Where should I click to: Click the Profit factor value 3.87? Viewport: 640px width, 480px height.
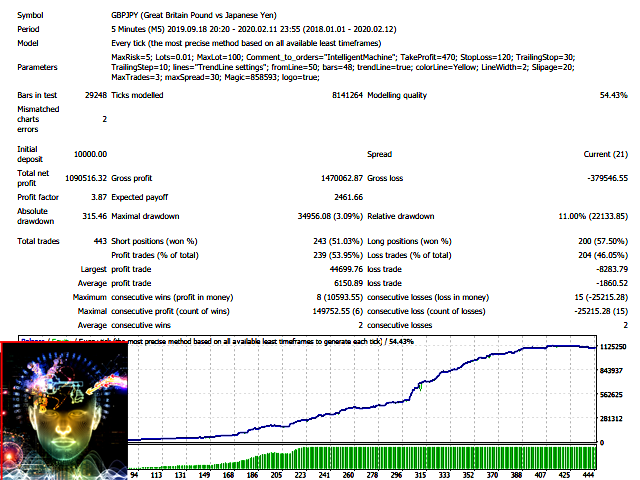(x=99, y=197)
